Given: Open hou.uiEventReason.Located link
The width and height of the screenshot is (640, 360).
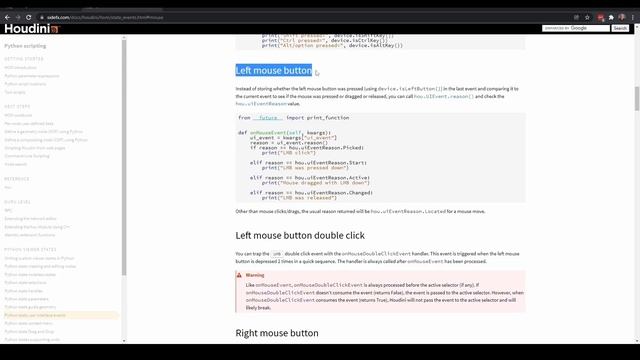Looking at the screenshot, I should tap(408, 211).
